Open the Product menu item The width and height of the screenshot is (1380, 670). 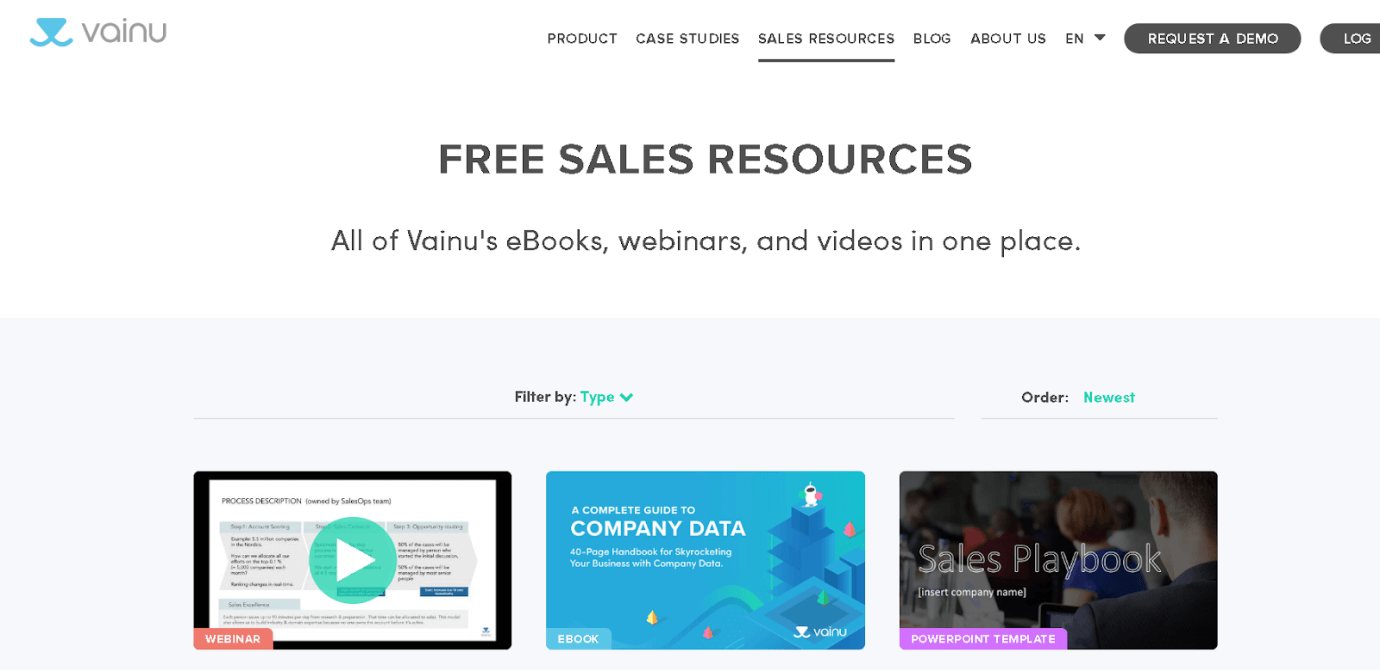[x=582, y=38]
